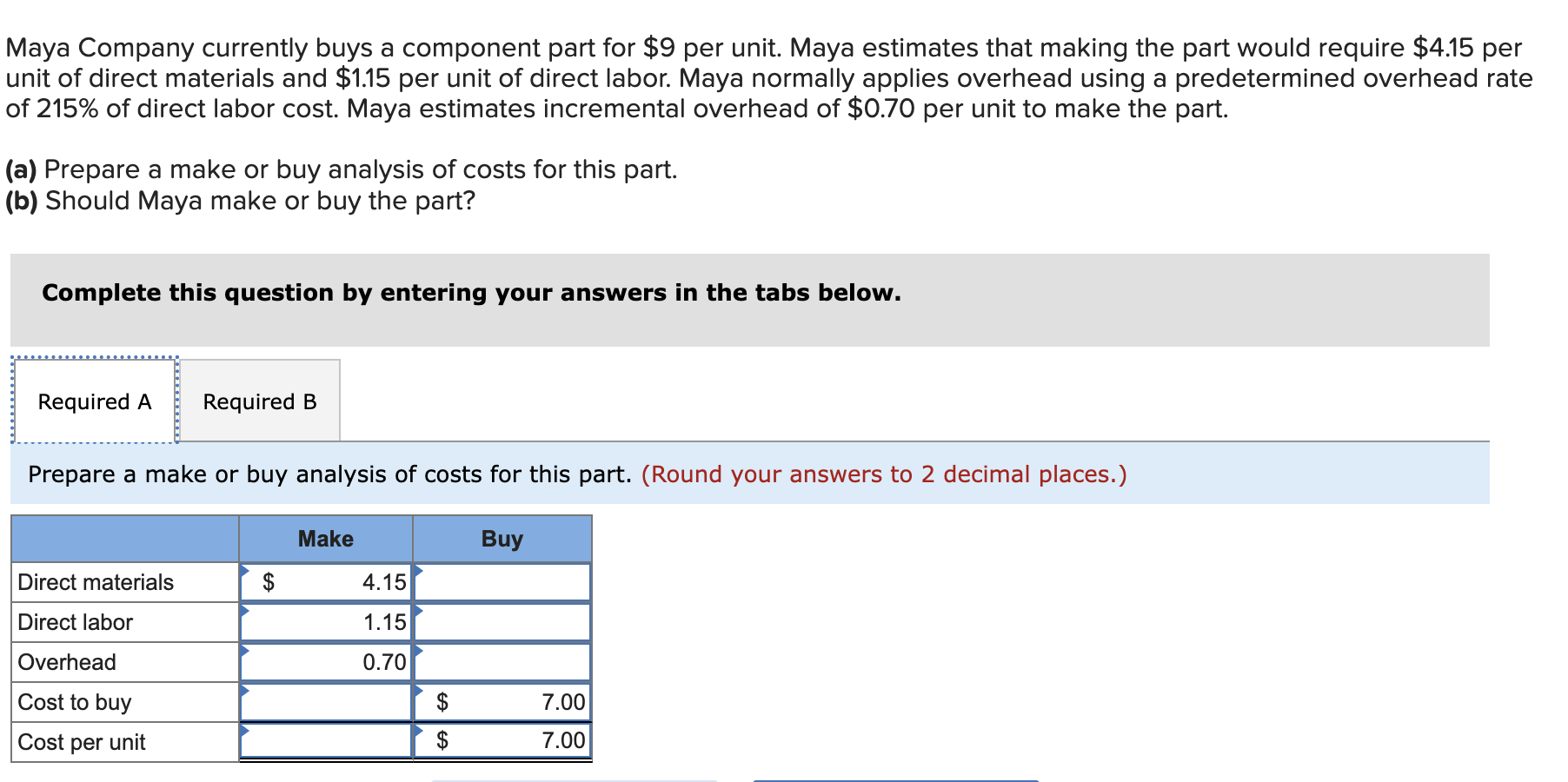Click the red marker on the Overhead Make cell
The height and width of the screenshot is (782, 1568).
coord(246,652)
